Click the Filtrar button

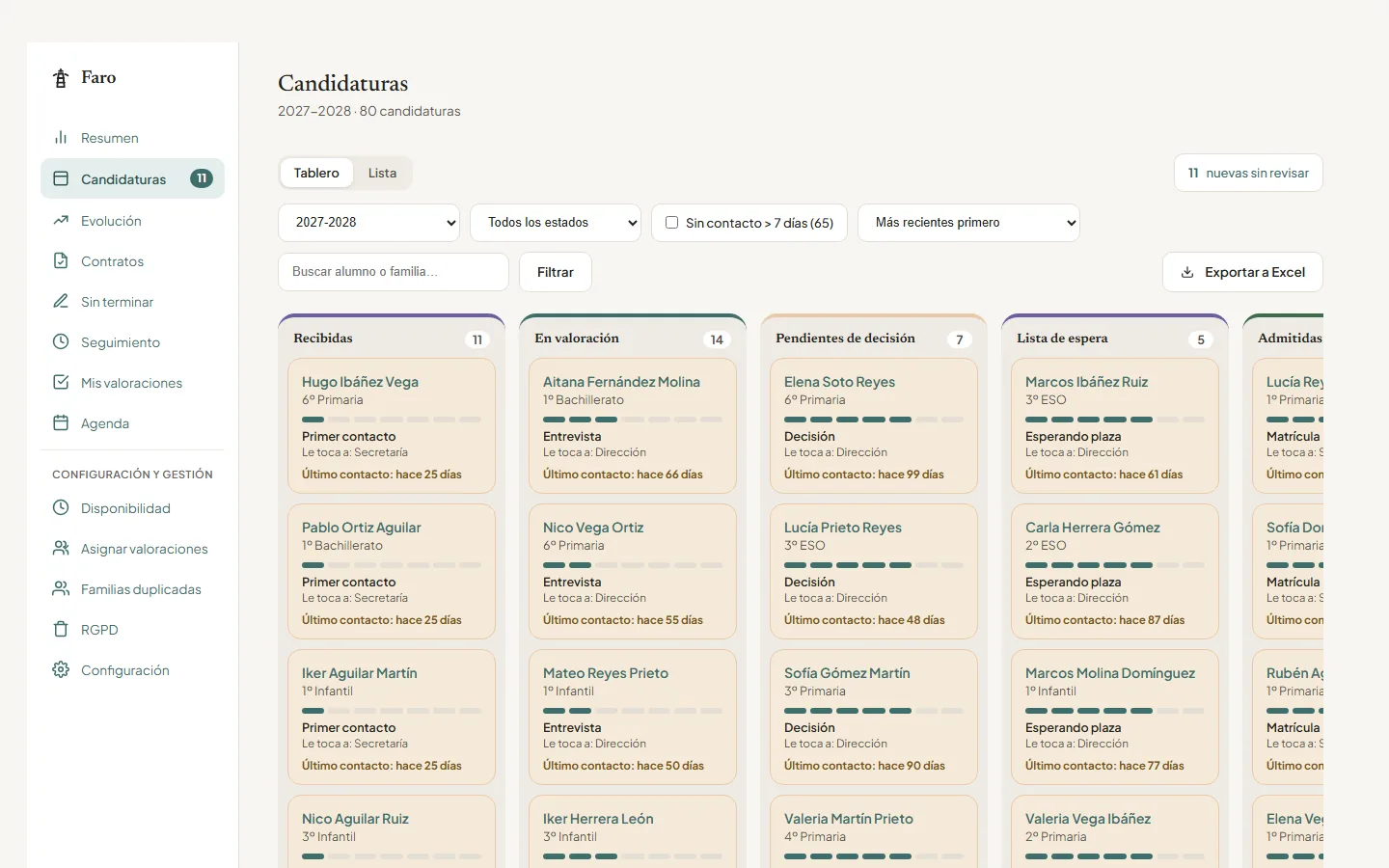coord(556,272)
